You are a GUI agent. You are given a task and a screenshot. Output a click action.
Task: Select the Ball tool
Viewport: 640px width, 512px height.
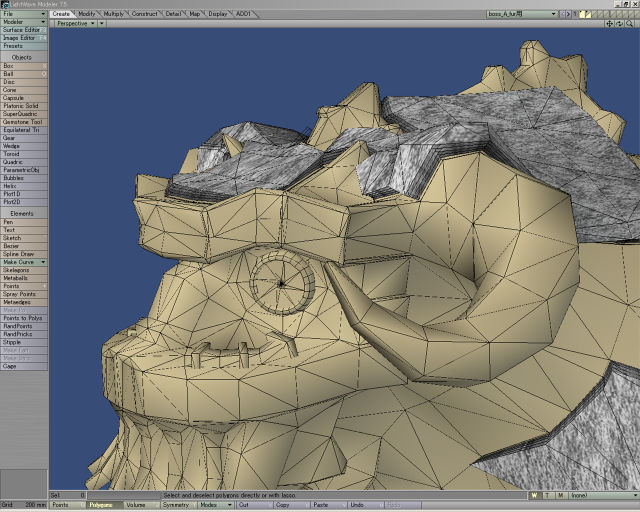pyautogui.click(x=24, y=74)
